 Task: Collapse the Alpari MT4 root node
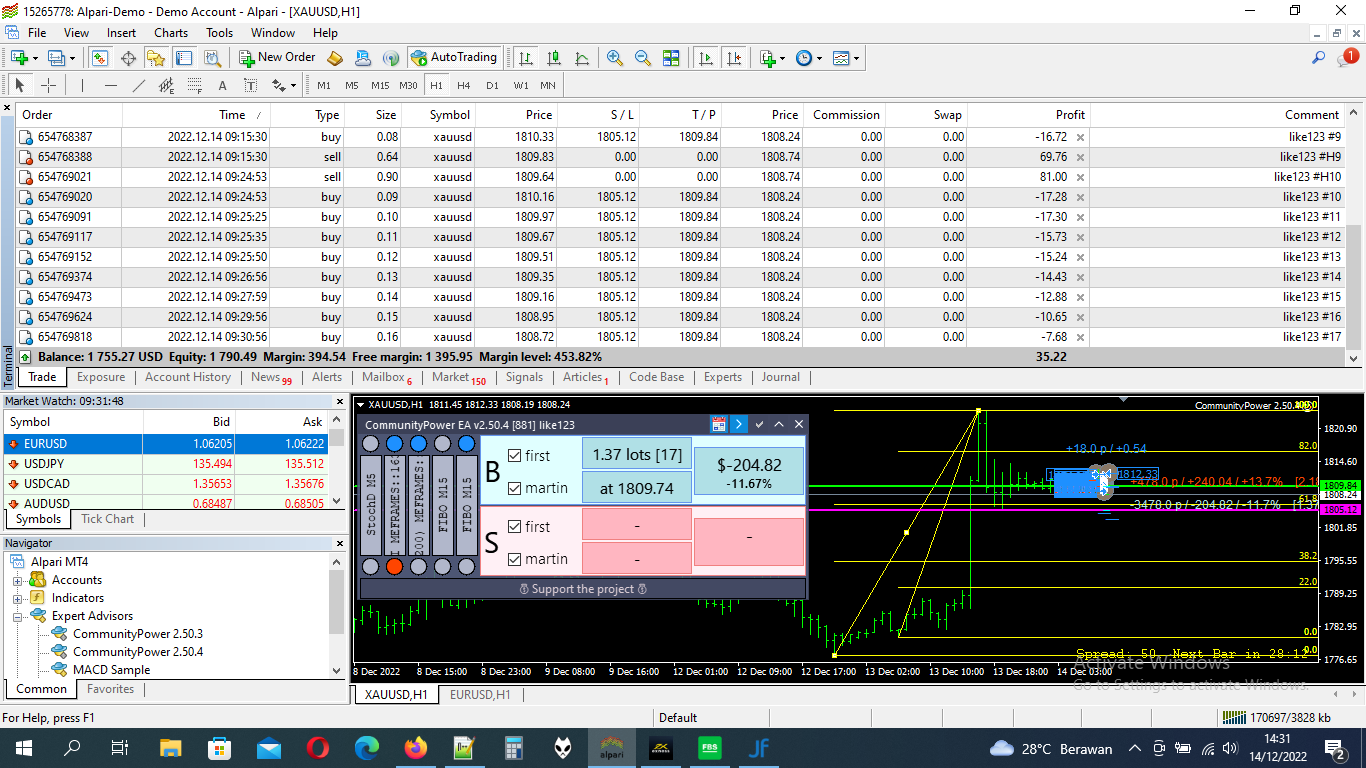tap(18, 562)
